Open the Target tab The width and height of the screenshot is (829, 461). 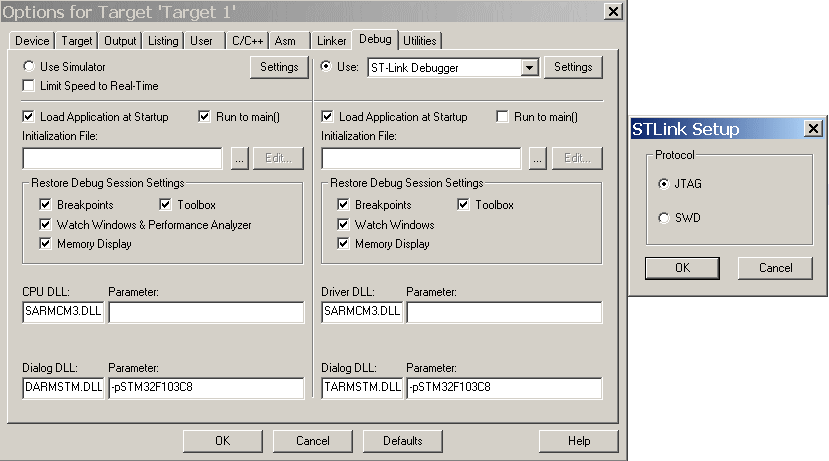[x=77, y=41]
